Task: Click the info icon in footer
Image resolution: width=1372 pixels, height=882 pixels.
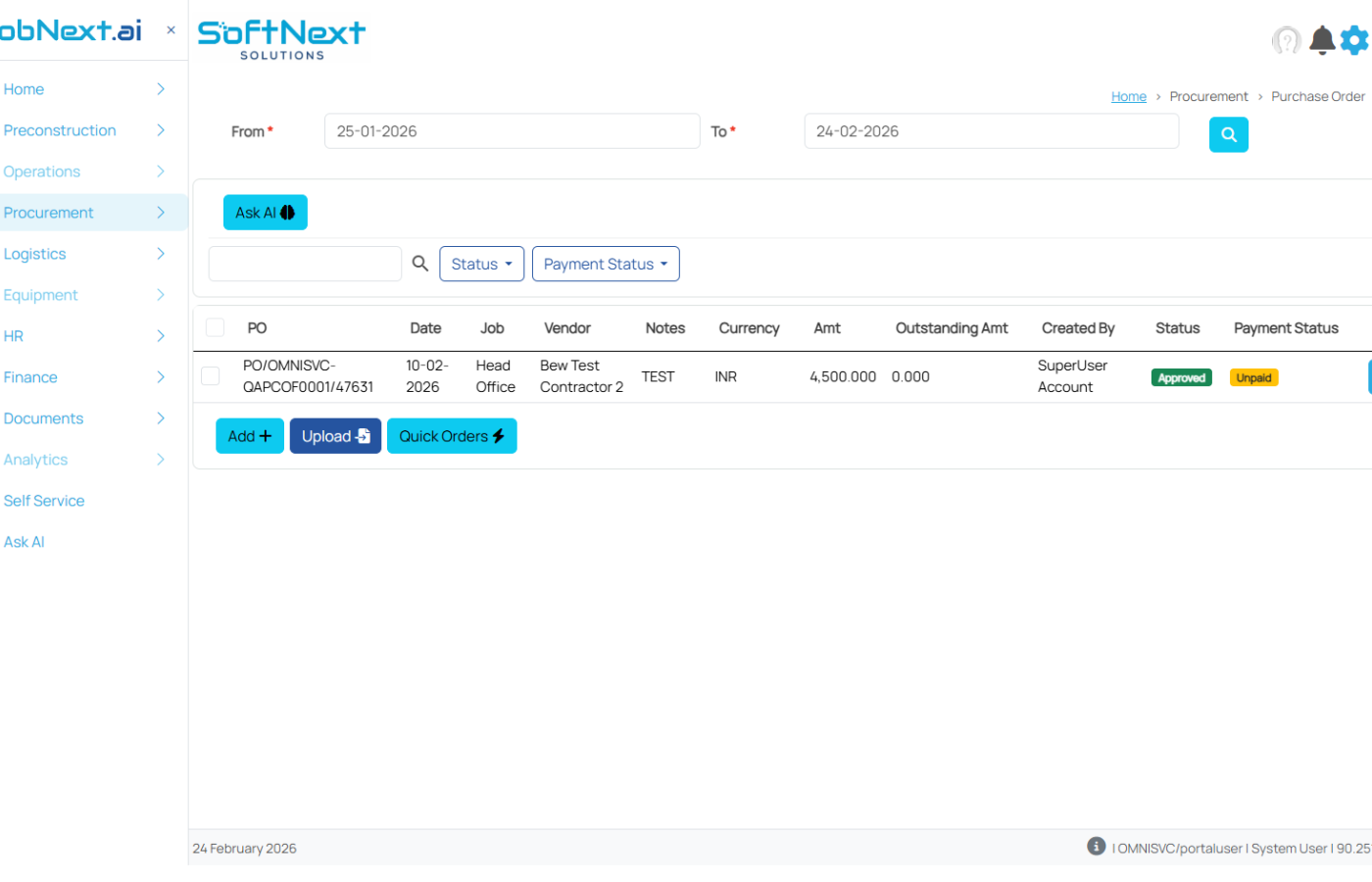Action: [x=1096, y=847]
